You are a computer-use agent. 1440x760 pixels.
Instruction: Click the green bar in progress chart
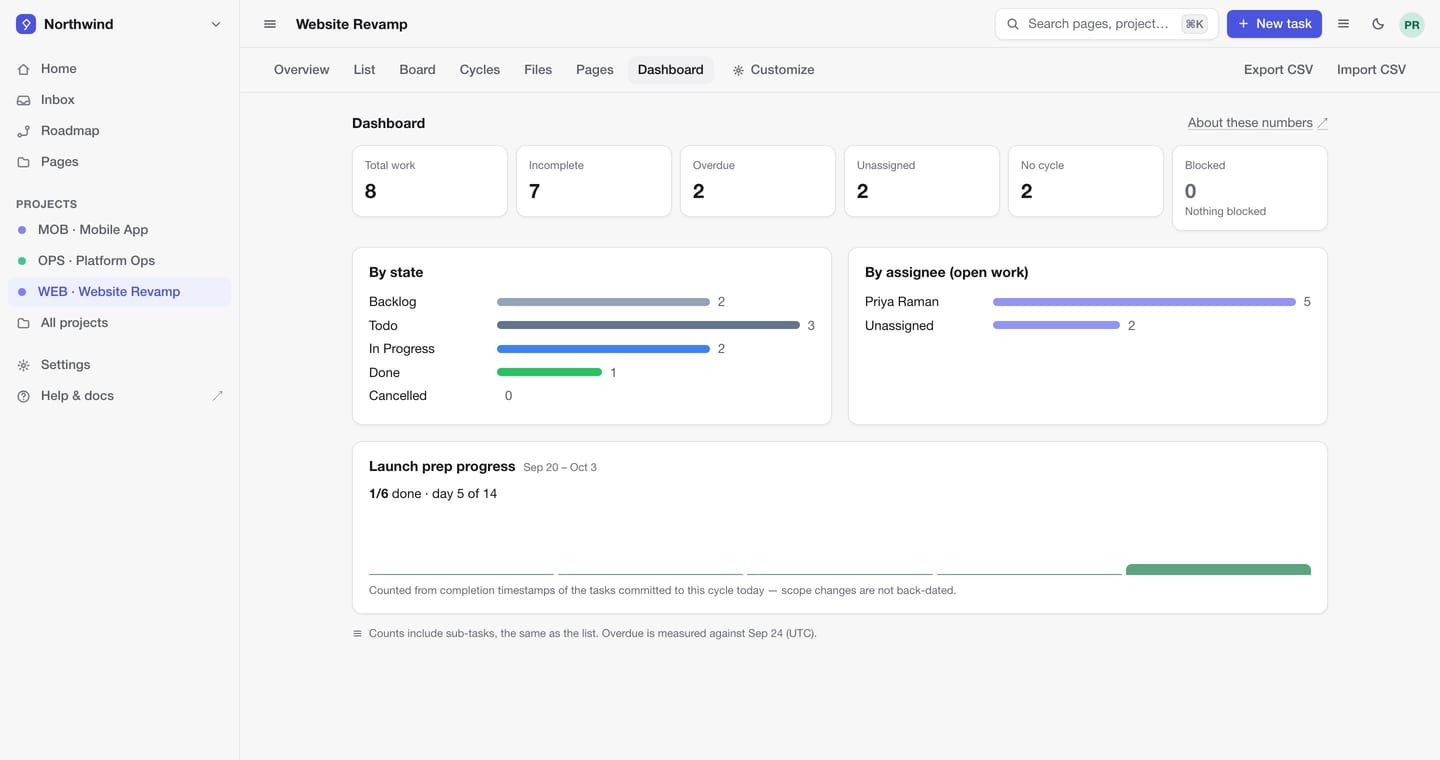(x=1218, y=570)
